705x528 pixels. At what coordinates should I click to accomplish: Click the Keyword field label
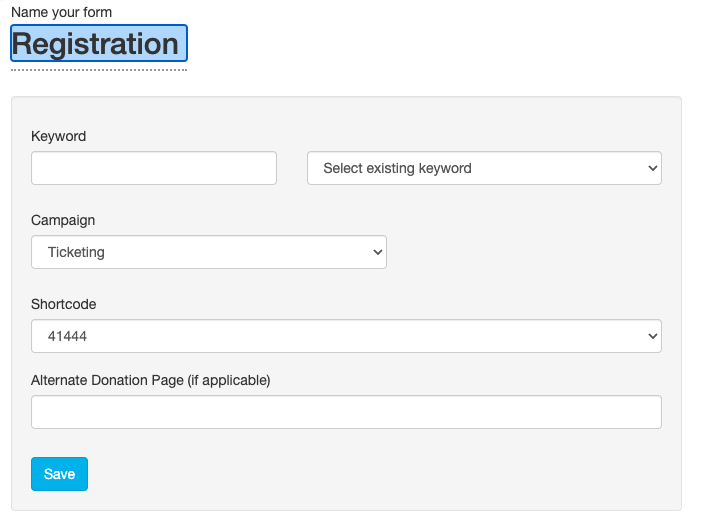59,136
